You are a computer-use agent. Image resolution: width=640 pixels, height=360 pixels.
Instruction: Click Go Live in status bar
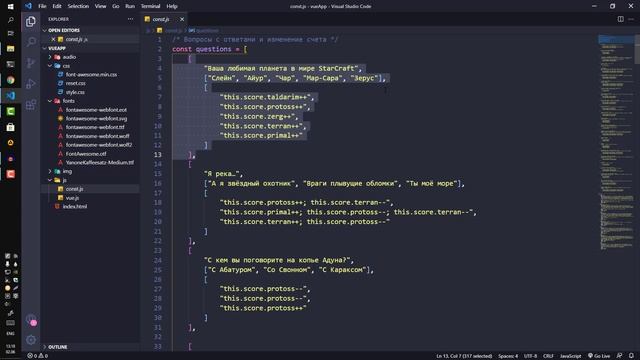click(x=599, y=356)
